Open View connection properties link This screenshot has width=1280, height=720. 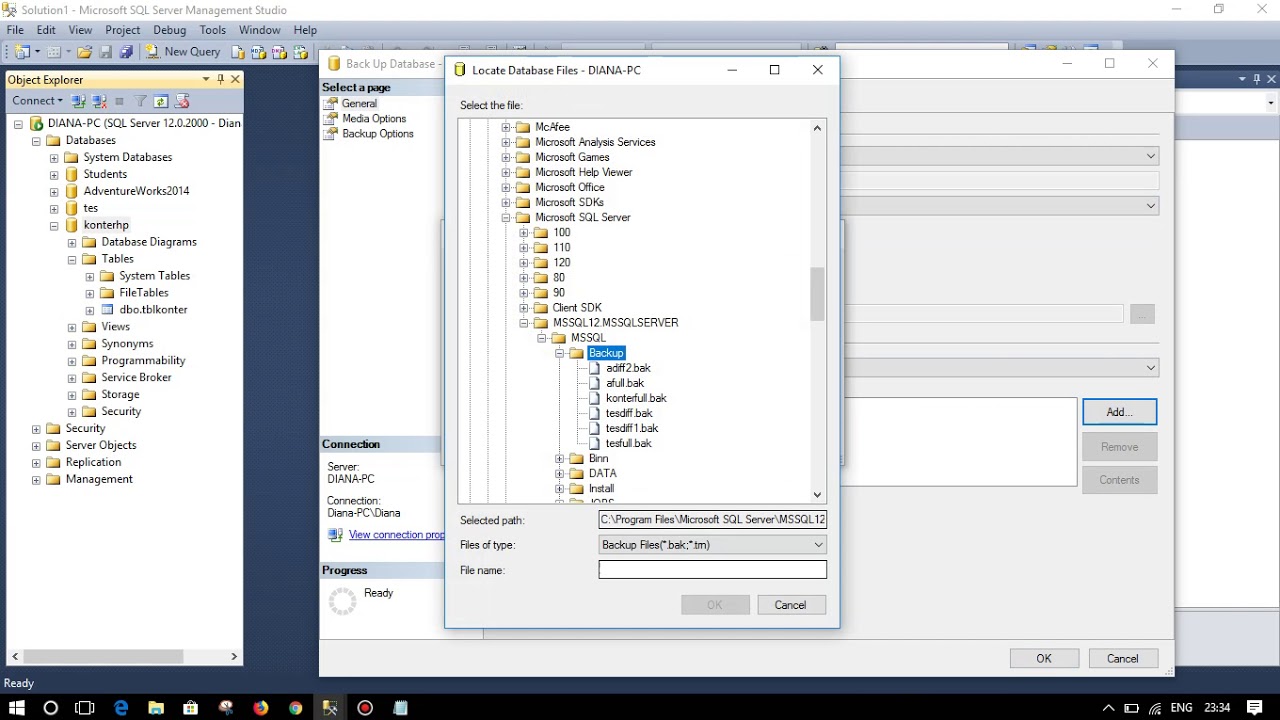click(396, 535)
